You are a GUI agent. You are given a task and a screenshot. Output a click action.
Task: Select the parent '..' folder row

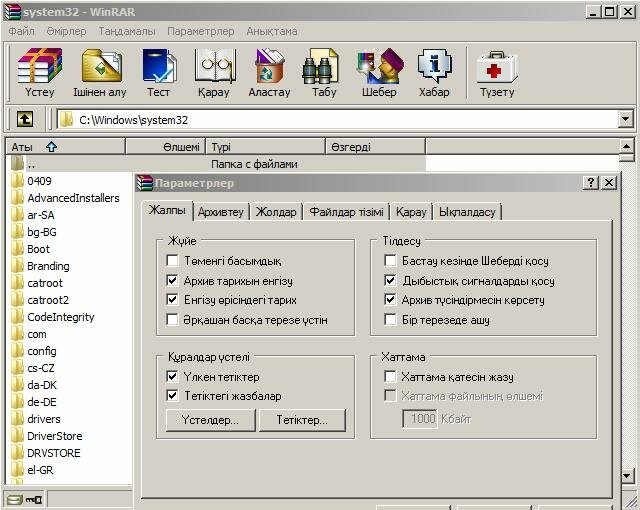216,164
